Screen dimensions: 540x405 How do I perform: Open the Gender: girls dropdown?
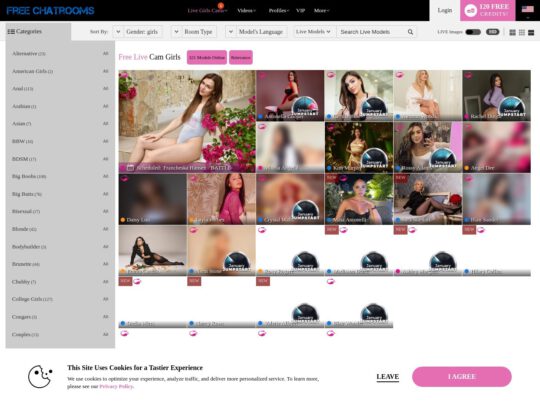click(x=138, y=32)
